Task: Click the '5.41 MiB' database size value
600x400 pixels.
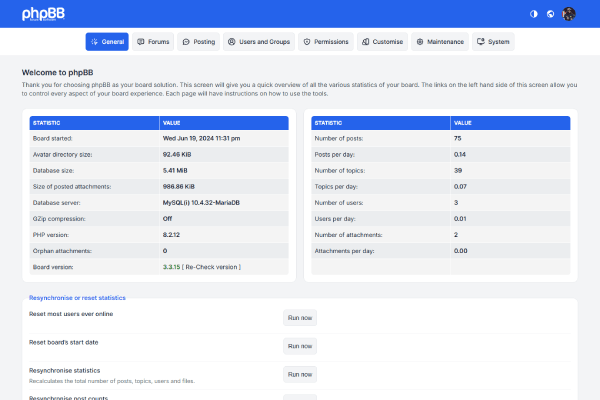Action: (175, 170)
